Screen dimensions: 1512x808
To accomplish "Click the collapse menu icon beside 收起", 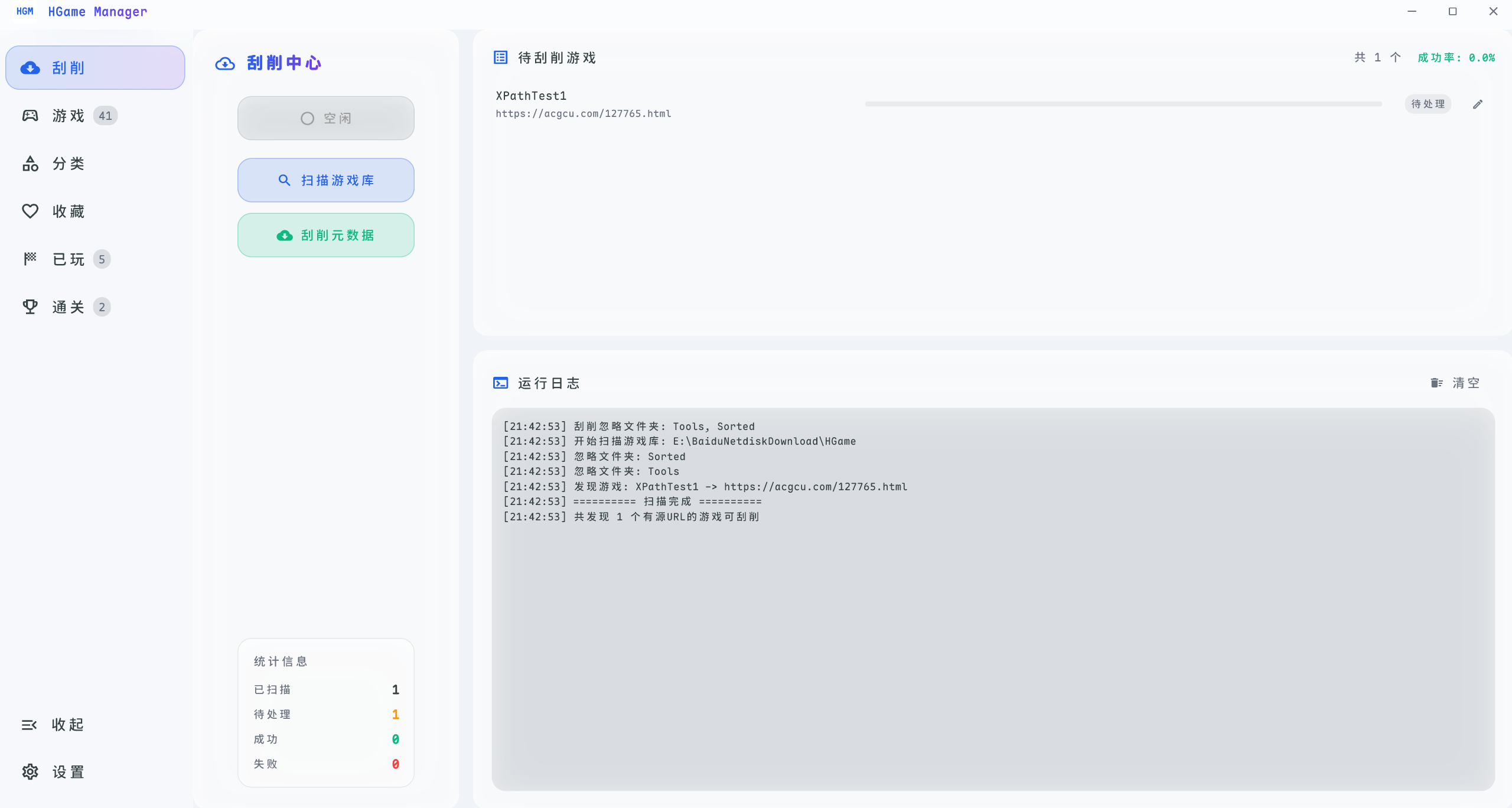I will (x=29, y=725).
